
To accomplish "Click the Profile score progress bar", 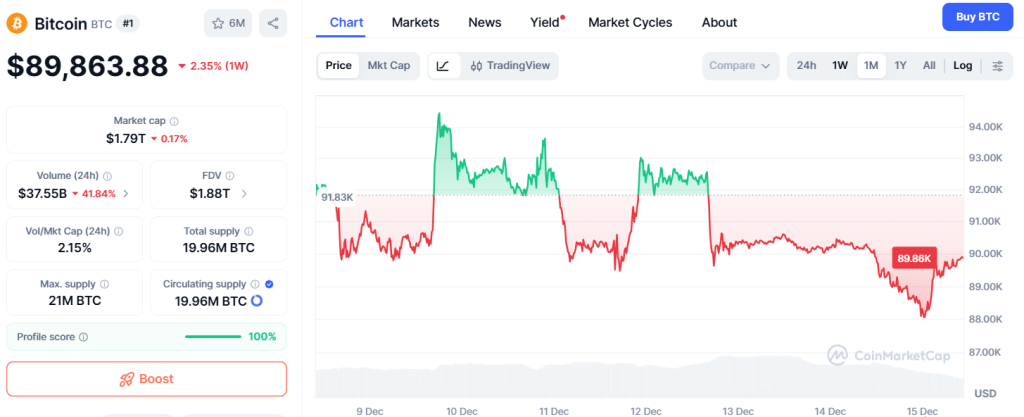I will coord(212,336).
